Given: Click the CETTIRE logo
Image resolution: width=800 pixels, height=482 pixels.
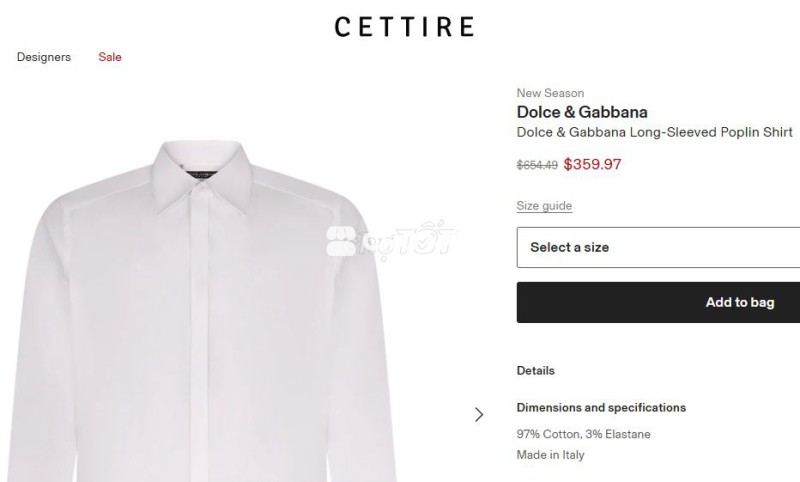Looking at the screenshot, I should [404, 27].
